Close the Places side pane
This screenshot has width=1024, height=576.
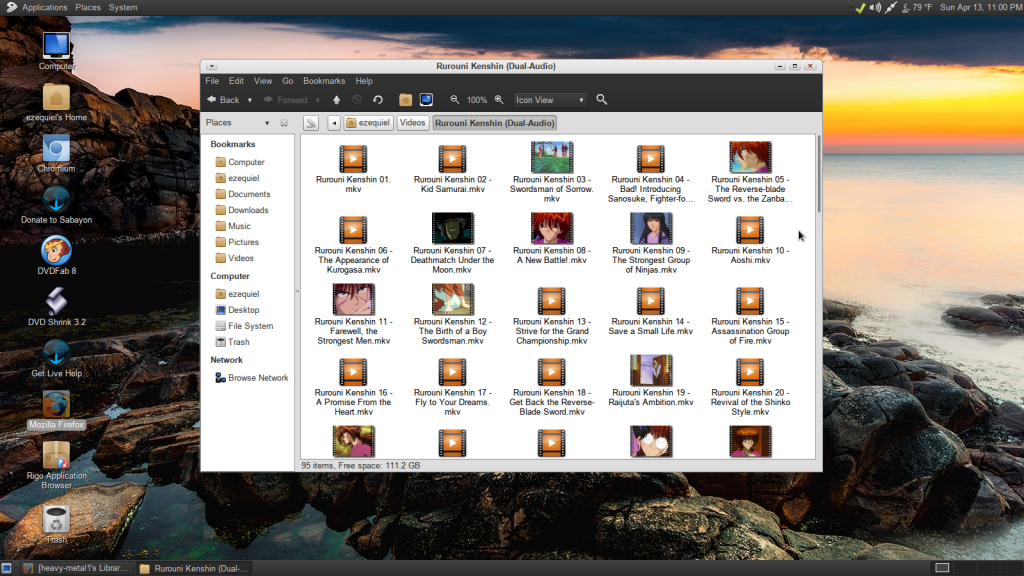(x=284, y=123)
